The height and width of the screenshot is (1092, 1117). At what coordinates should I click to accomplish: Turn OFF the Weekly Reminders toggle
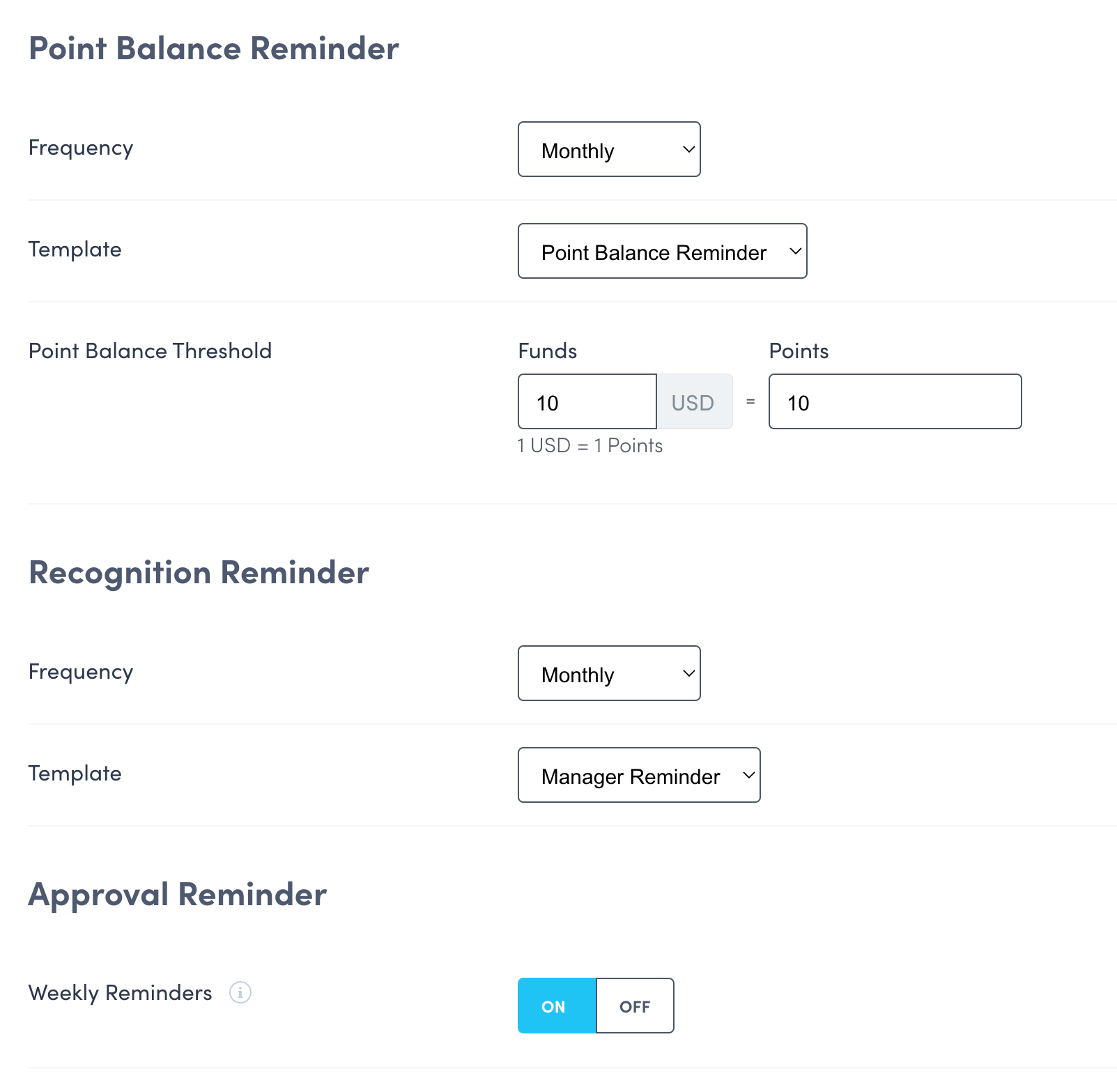(635, 1006)
